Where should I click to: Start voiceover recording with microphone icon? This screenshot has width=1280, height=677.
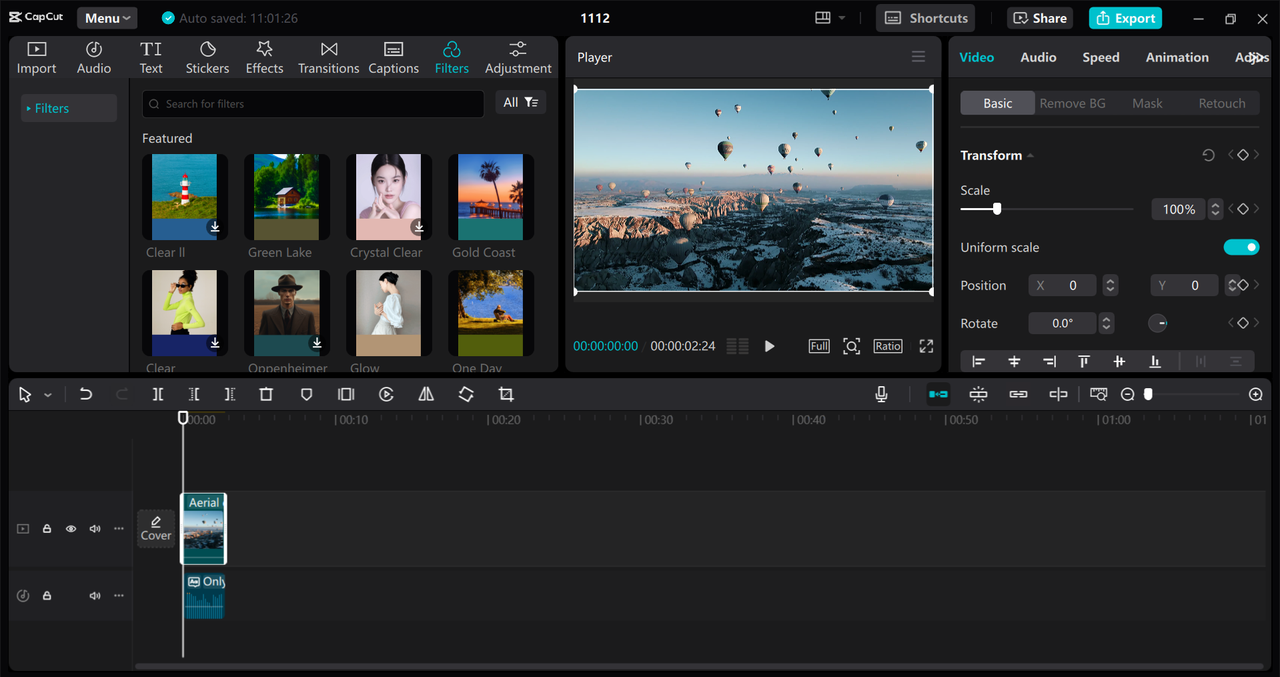click(881, 395)
